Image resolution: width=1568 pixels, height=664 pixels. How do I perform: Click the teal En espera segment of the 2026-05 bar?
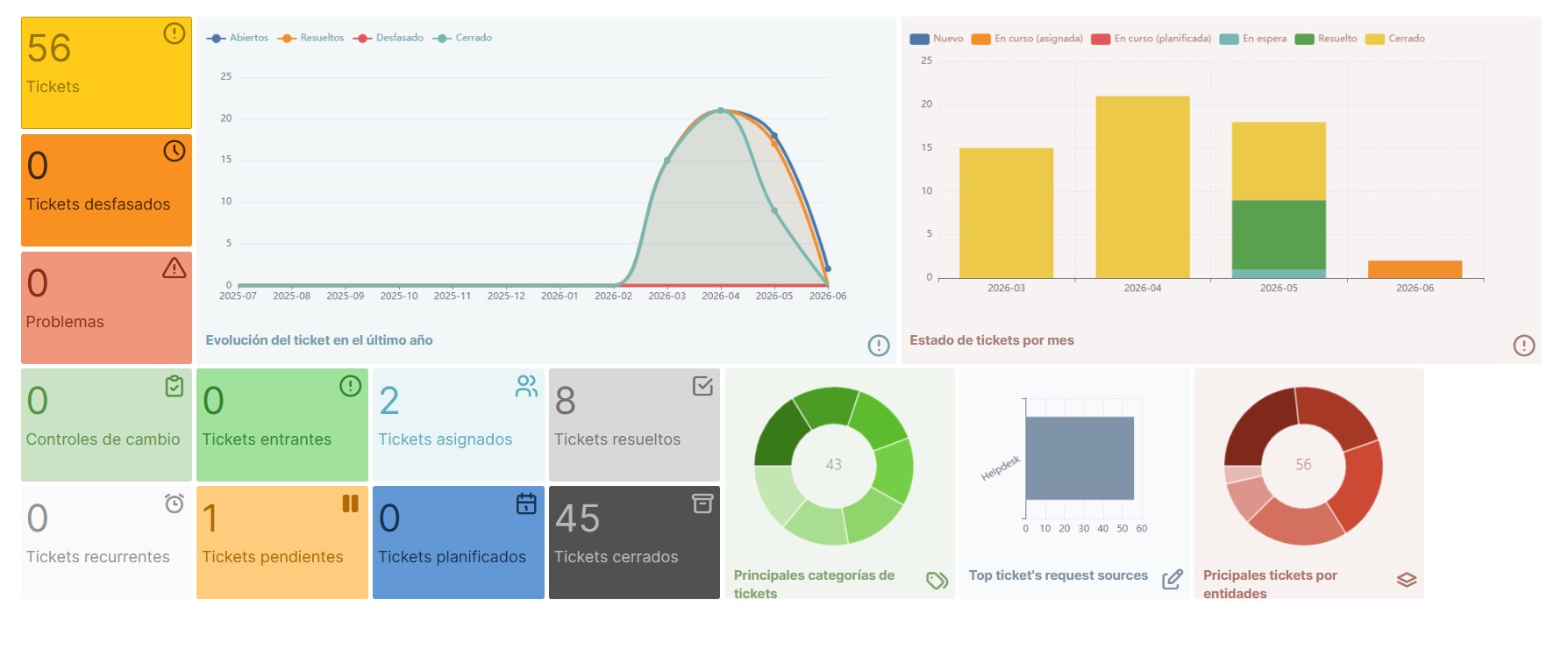tap(1279, 274)
